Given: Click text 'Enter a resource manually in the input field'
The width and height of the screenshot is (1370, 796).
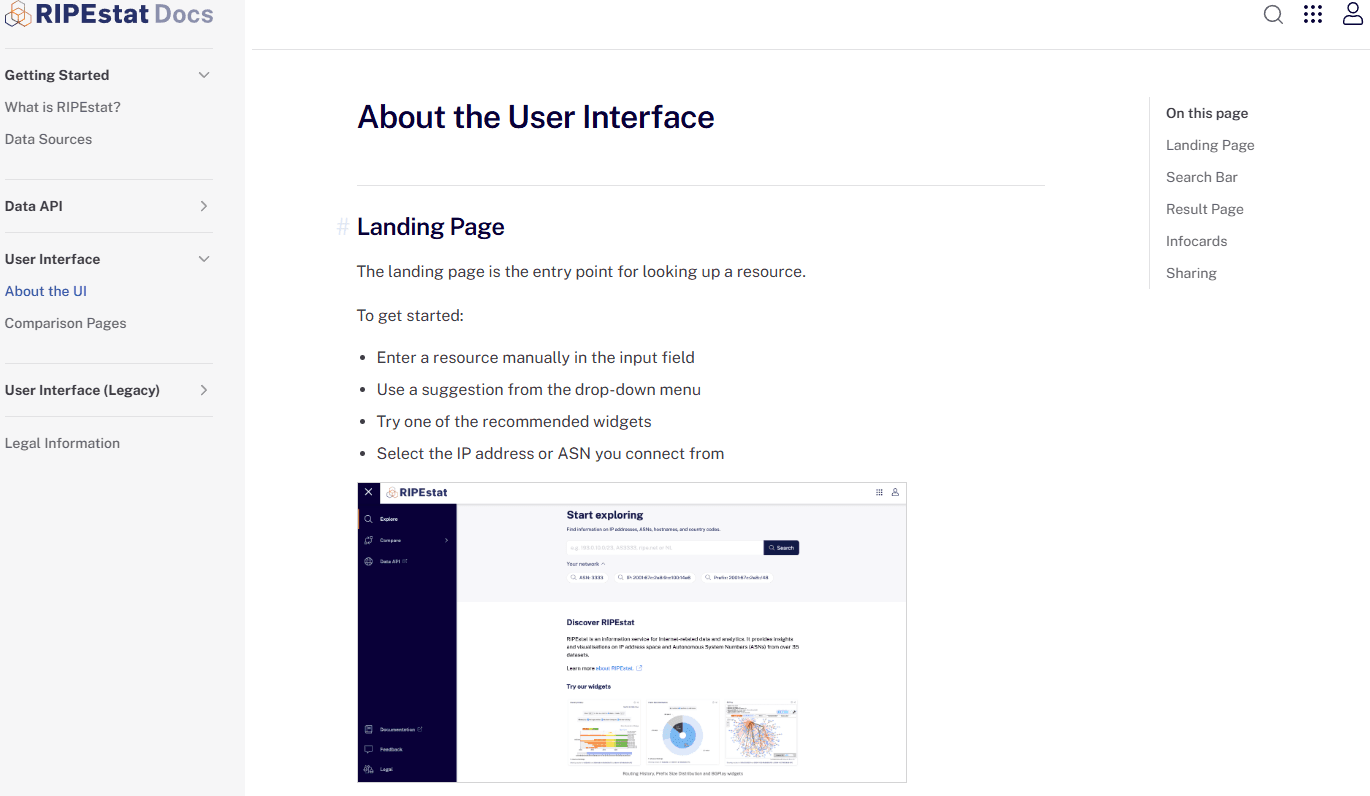Looking at the screenshot, I should [x=536, y=357].
